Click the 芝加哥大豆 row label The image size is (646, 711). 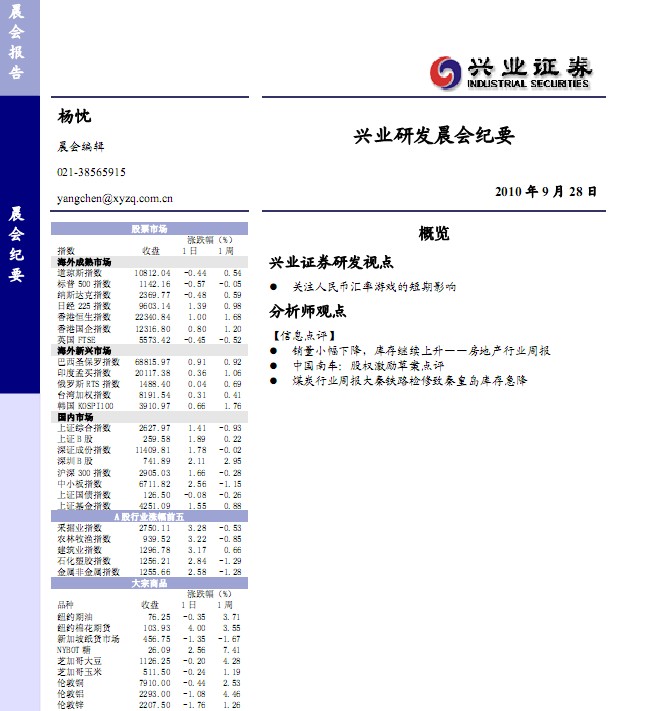point(79,661)
